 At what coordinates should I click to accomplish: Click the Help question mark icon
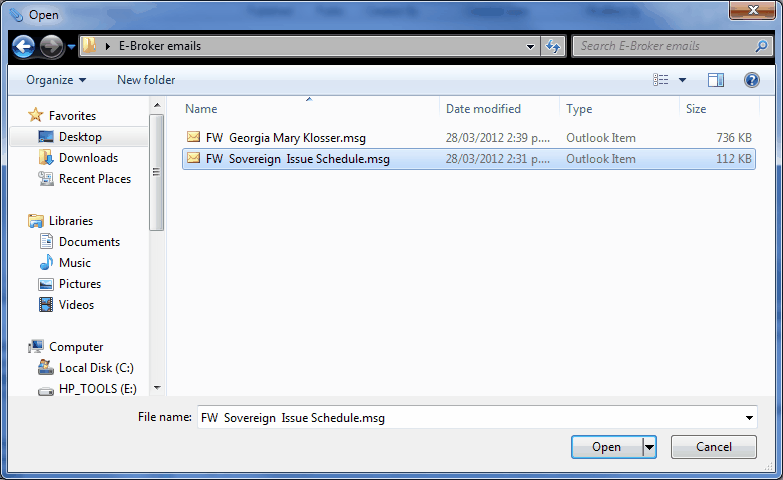[x=752, y=80]
